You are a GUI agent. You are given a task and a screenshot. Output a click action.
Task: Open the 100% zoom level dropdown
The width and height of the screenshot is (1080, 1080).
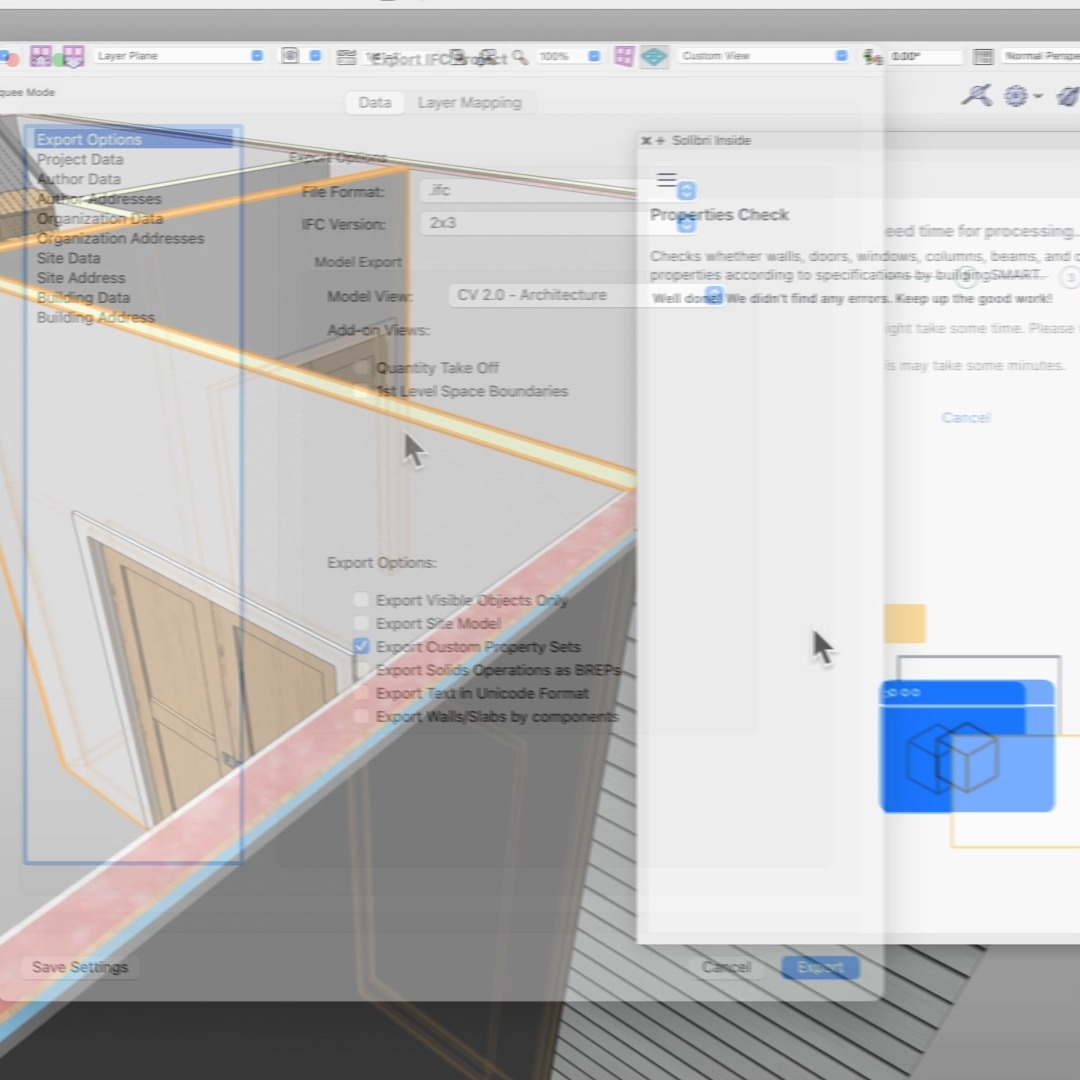tap(568, 56)
